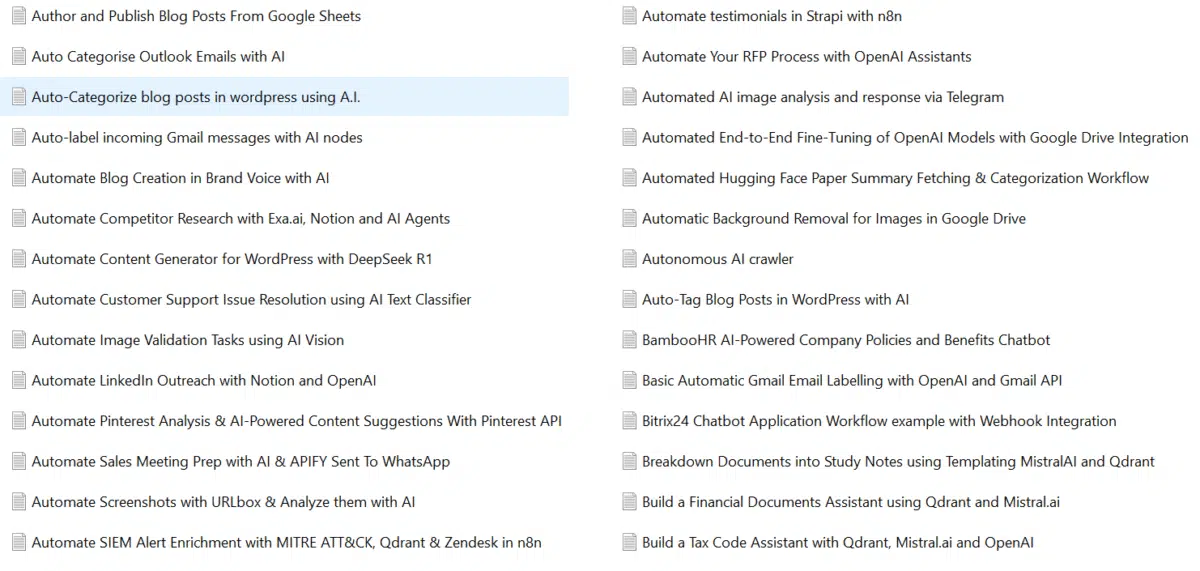Select Author and Publish Blog Posts From Google Sheets
The image size is (1200, 571).
pos(196,16)
